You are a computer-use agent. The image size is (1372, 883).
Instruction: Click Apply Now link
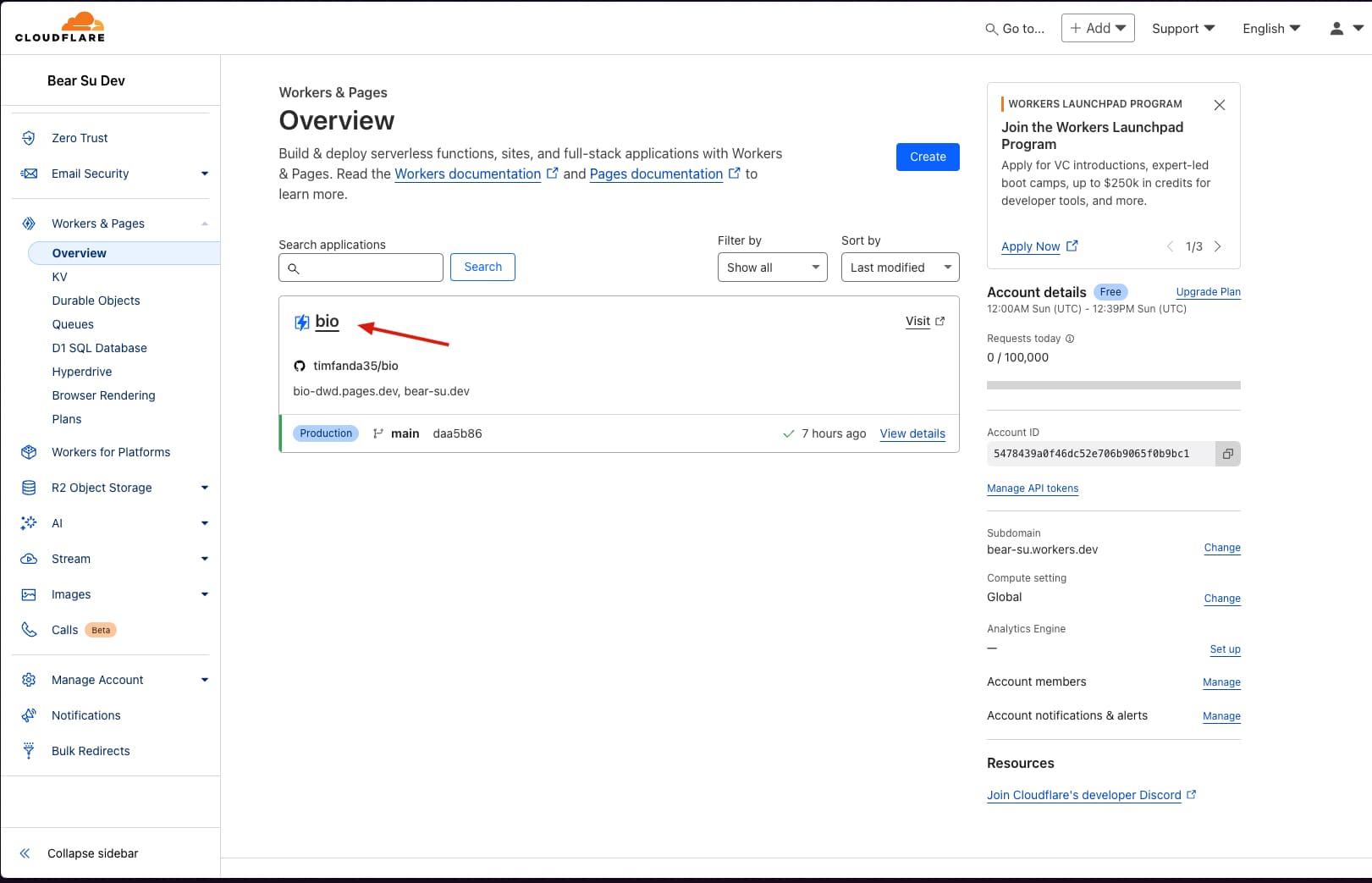click(1039, 246)
